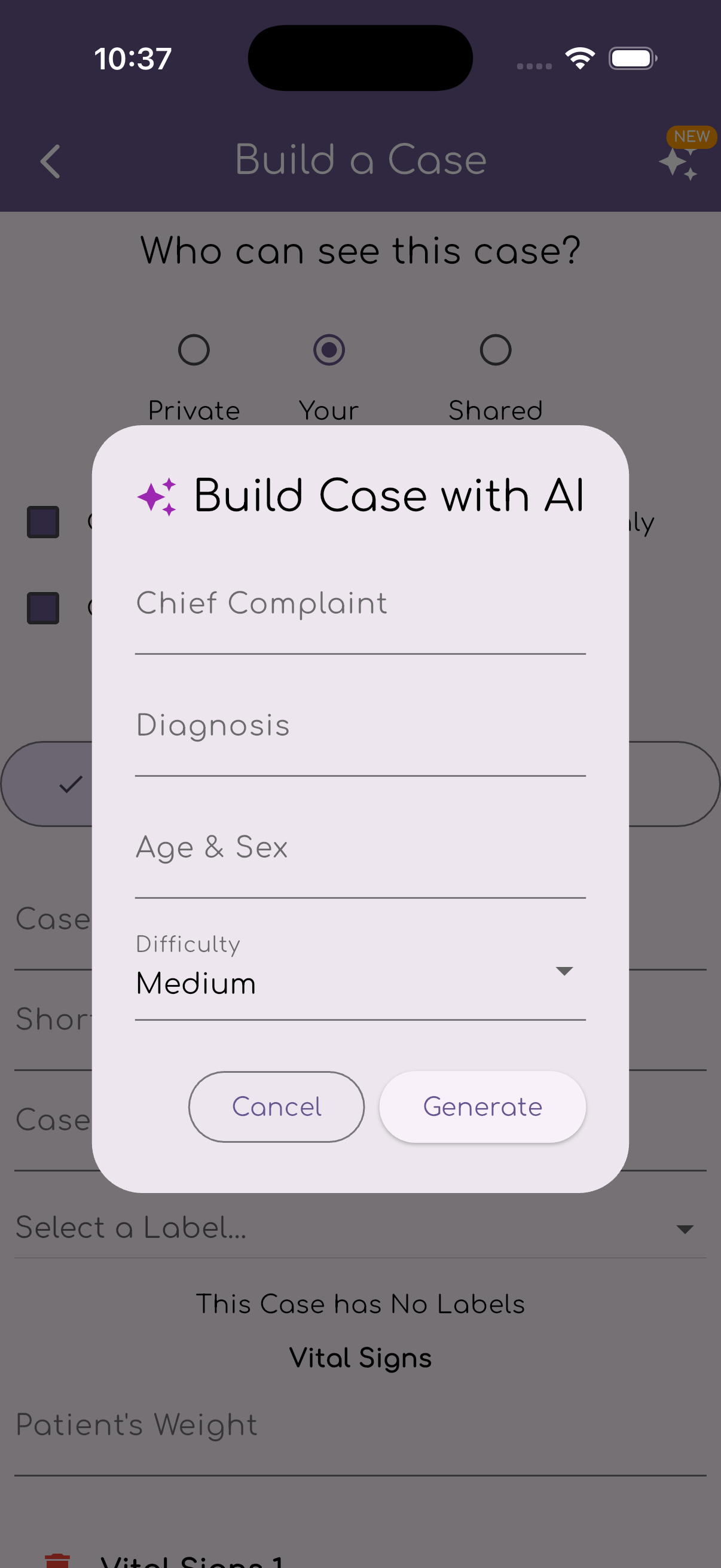Tap the dropdown arrow next to Medium

pyautogui.click(x=563, y=971)
